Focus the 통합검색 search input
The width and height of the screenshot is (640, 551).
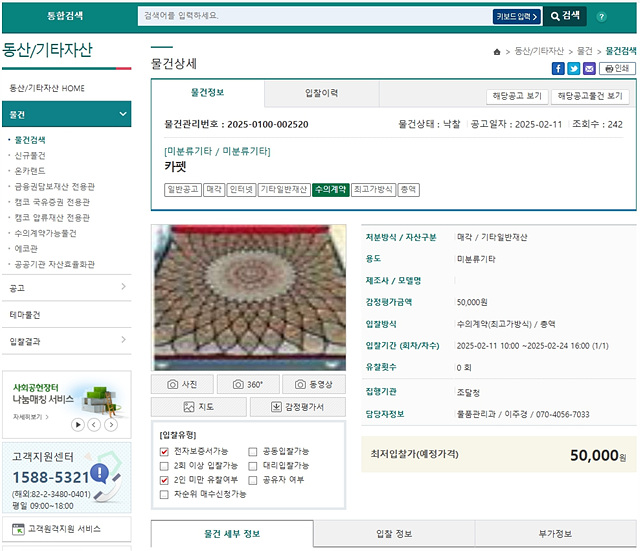pyautogui.click(x=314, y=16)
